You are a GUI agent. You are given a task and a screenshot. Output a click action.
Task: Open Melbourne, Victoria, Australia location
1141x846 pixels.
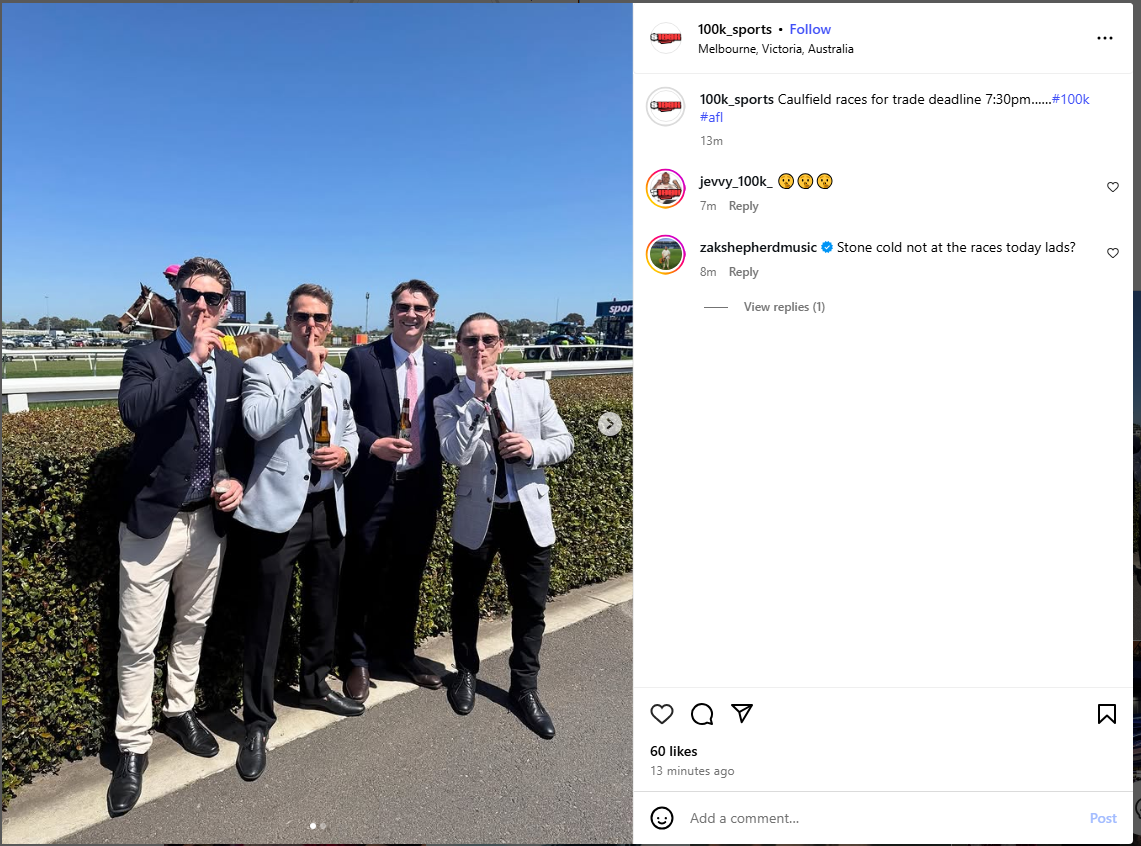(776, 49)
